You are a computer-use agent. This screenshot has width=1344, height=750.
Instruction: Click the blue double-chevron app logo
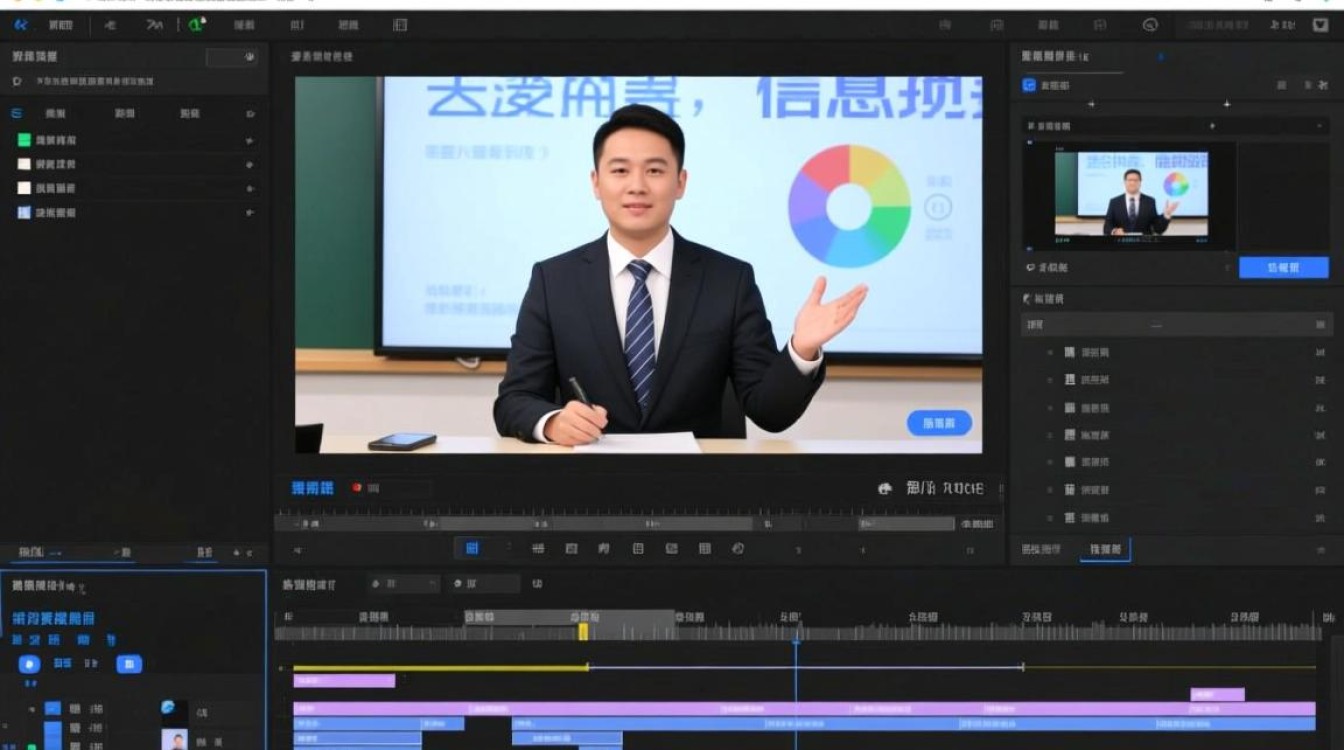tap(20, 25)
